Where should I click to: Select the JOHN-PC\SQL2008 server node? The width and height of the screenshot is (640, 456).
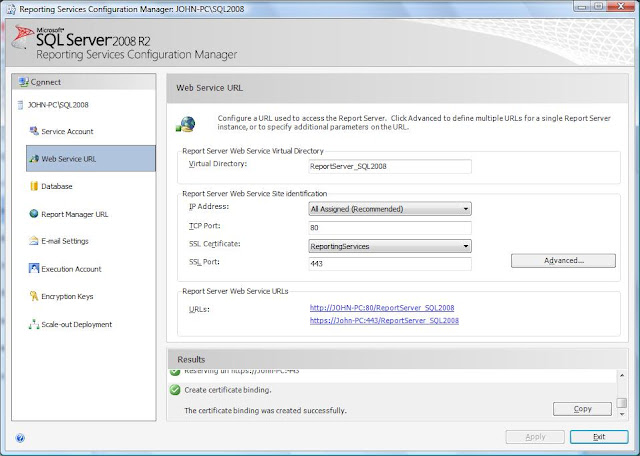coord(58,105)
